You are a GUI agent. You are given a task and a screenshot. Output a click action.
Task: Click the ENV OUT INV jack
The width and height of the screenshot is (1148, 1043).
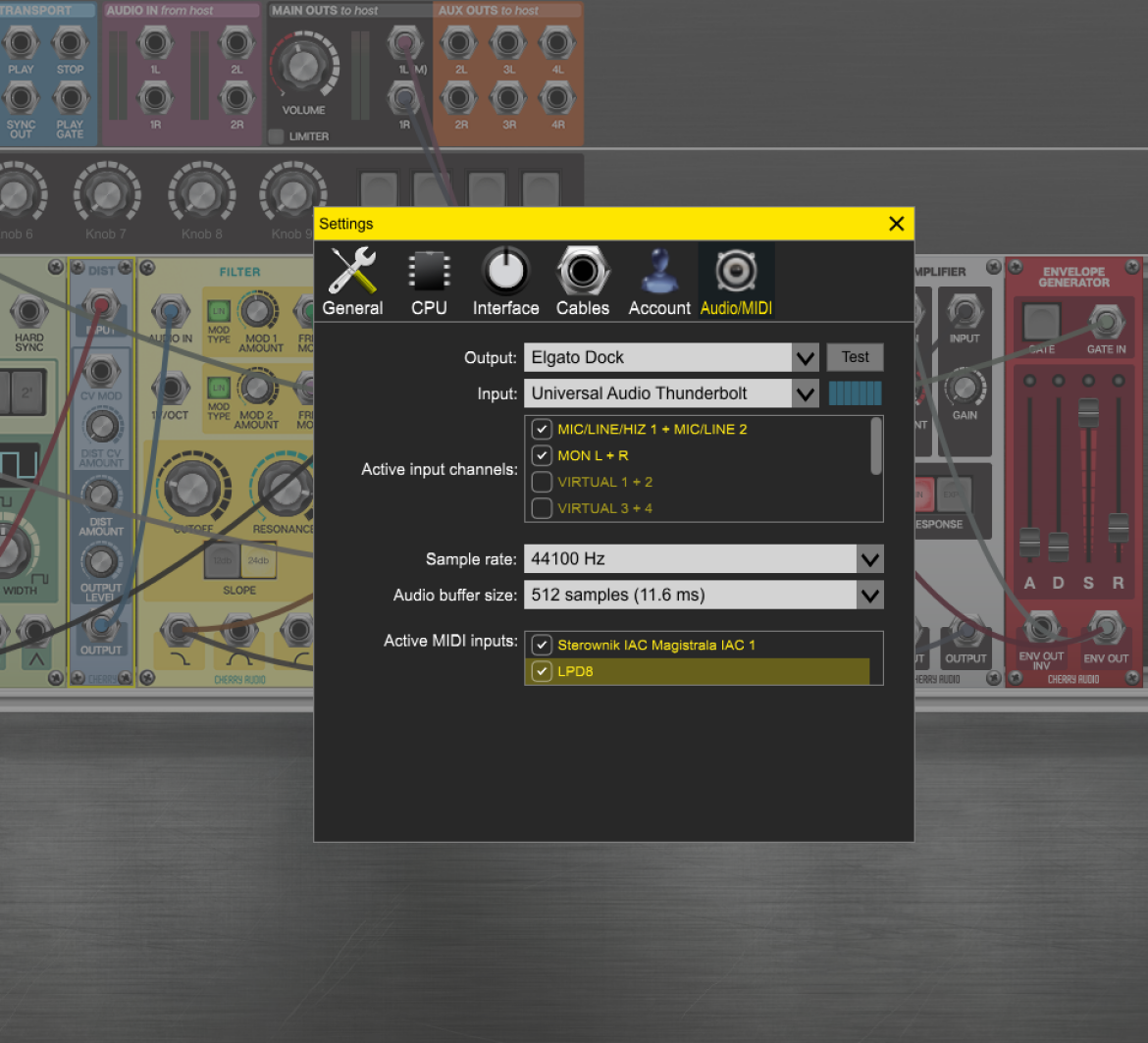pyautogui.click(x=1041, y=627)
